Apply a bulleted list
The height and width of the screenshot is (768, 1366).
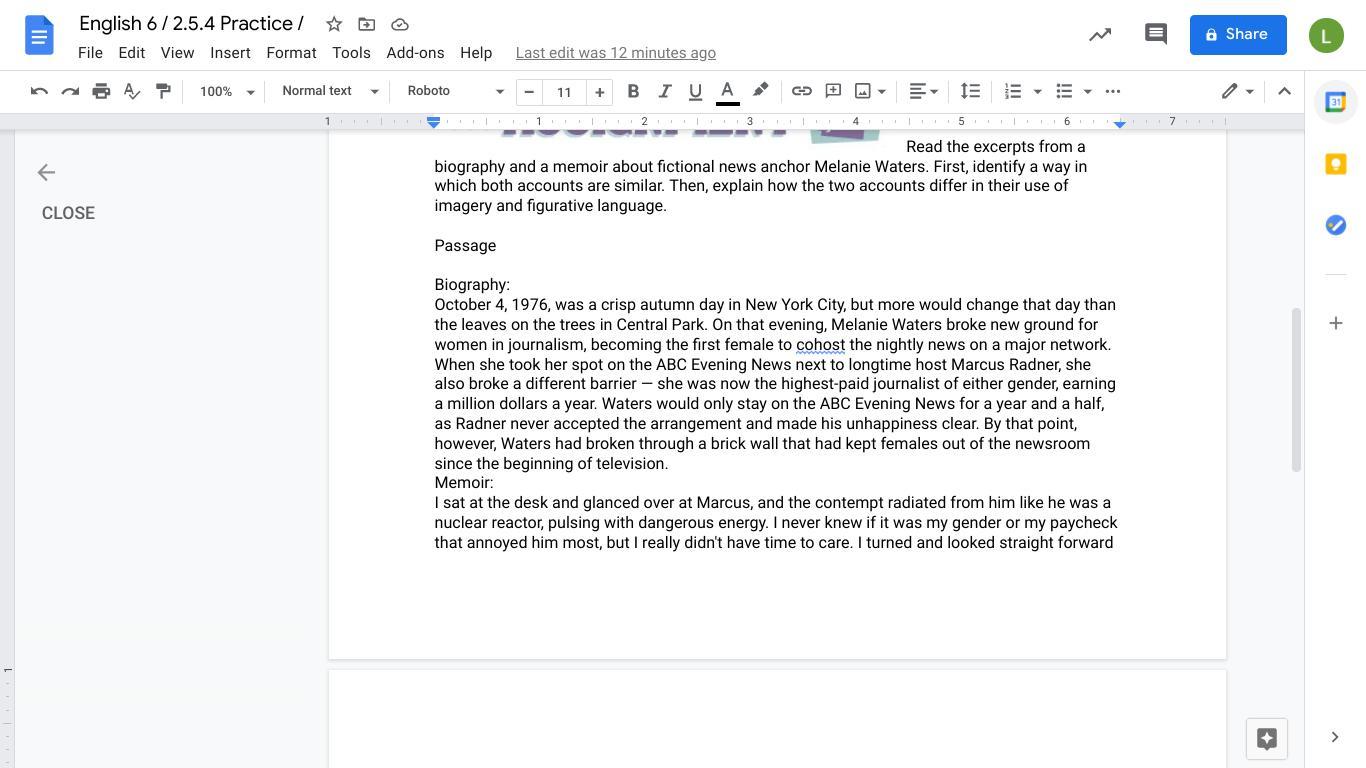click(x=1064, y=91)
